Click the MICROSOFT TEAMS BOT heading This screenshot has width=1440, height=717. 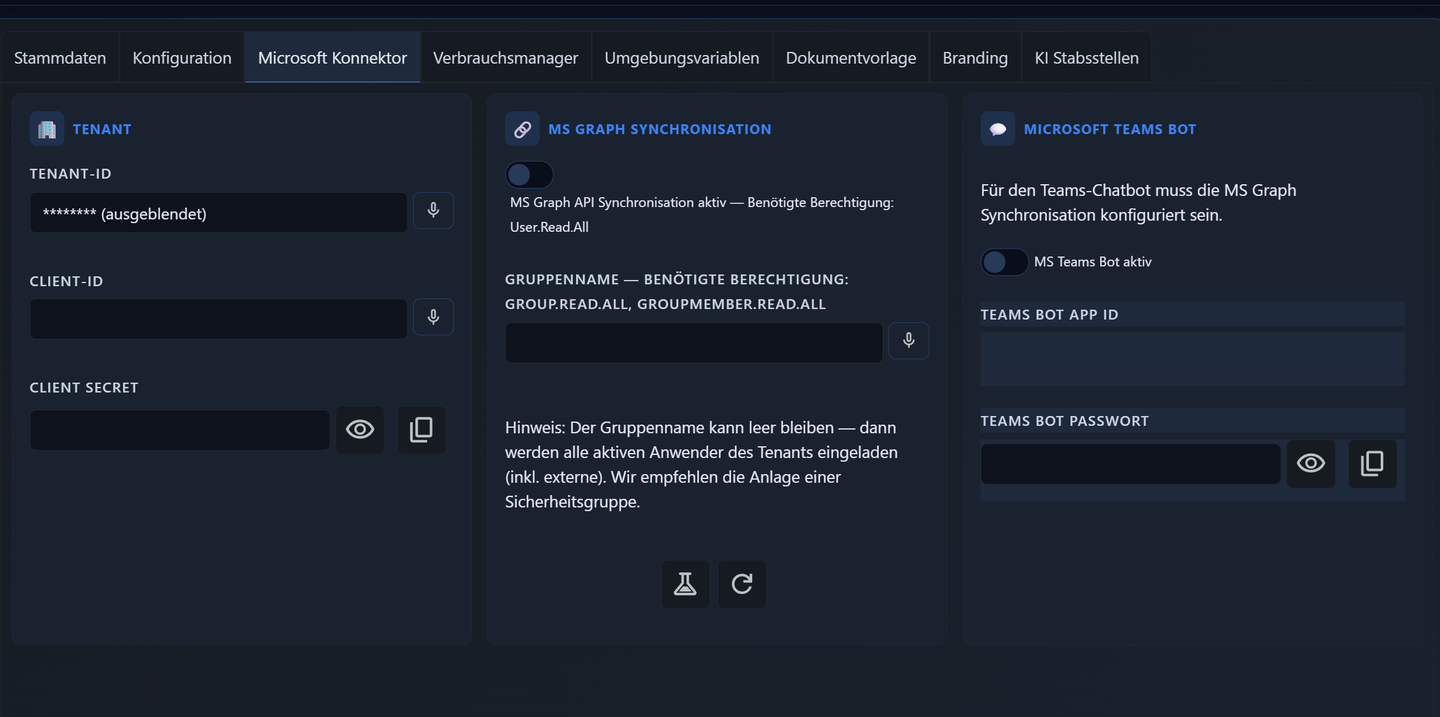(1110, 129)
